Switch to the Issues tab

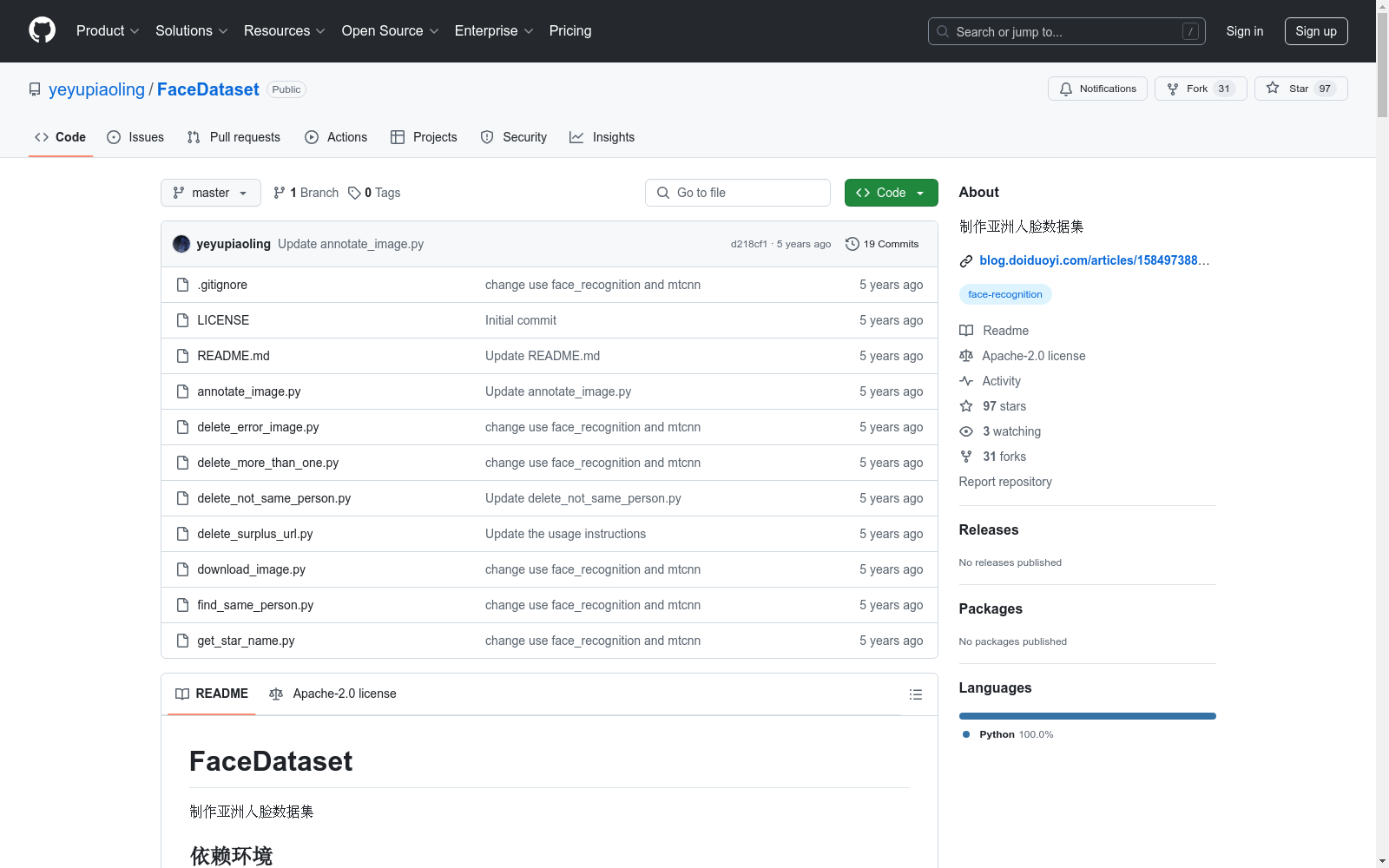(x=135, y=137)
